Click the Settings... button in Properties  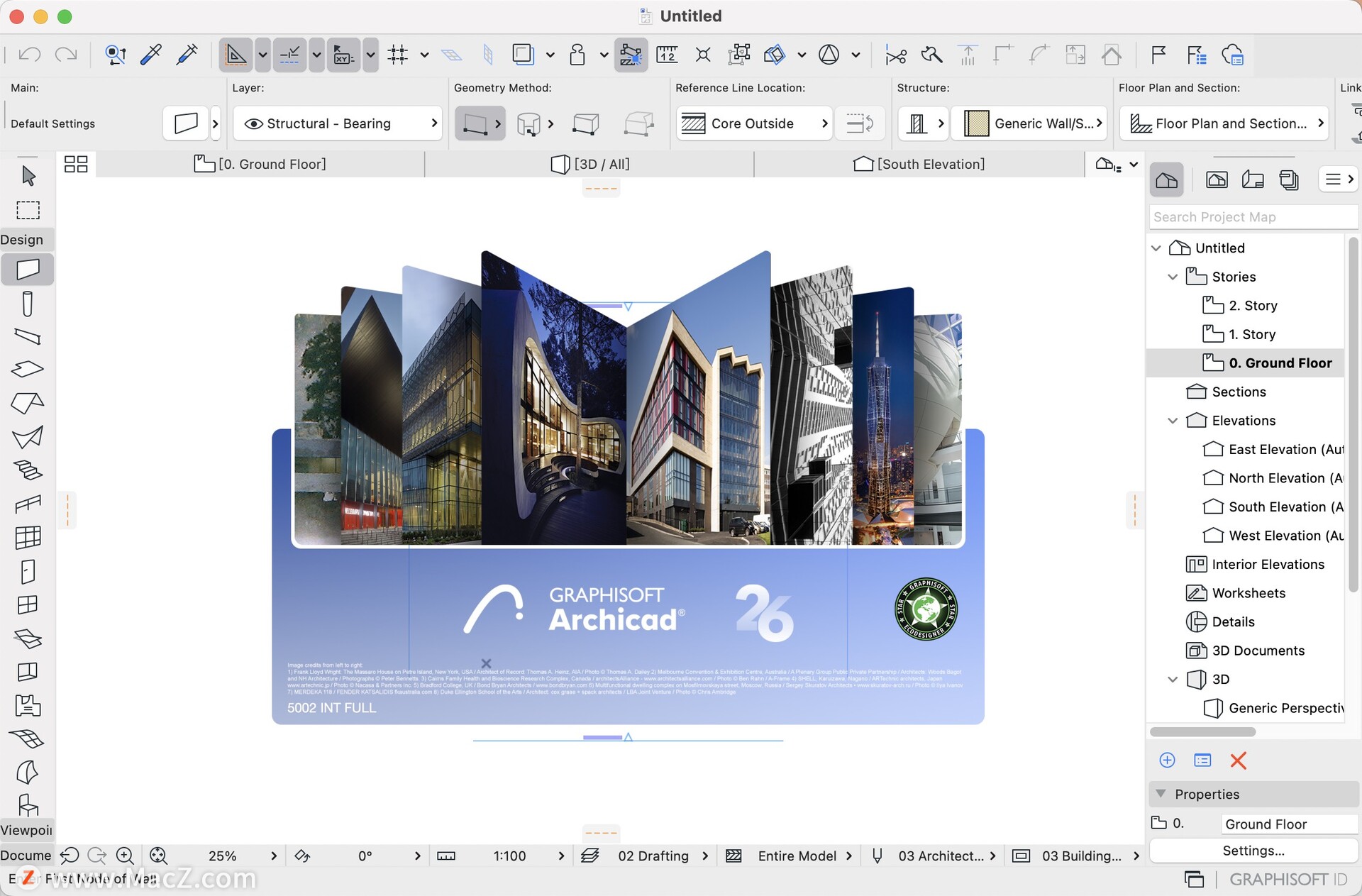pos(1253,851)
